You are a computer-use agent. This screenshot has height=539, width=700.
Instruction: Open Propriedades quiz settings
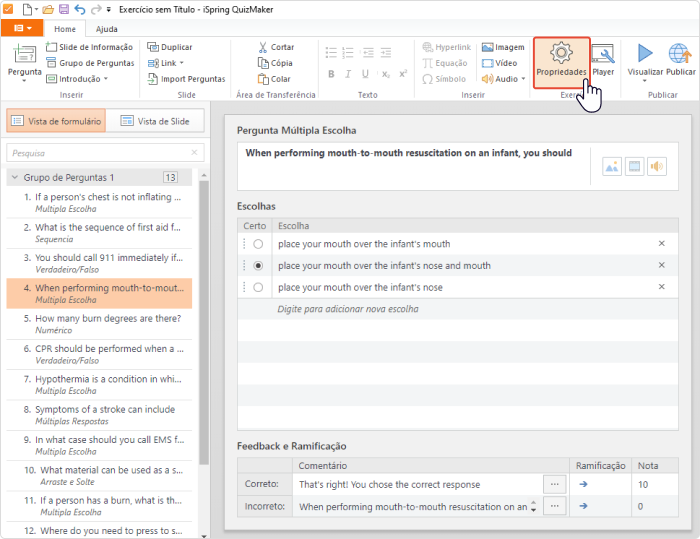(x=561, y=63)
